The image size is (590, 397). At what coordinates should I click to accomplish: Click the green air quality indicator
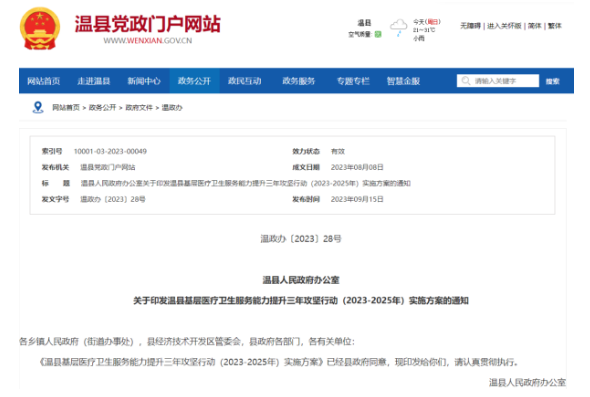(378, 34)
